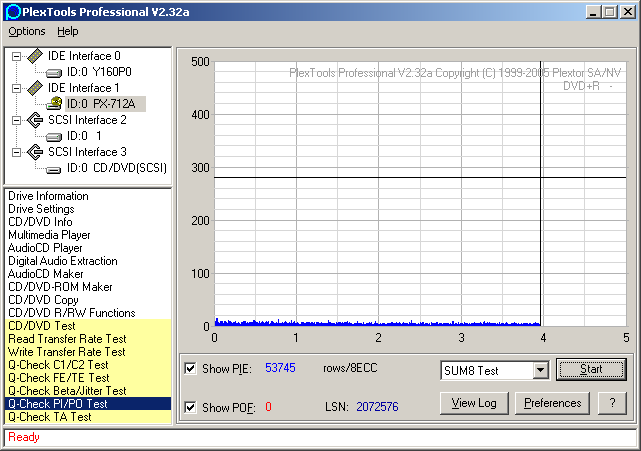Click the IDE Interface 1 controller icon
Image resolution: width=641 pixels, height=451 pixels.
click(35, 88)
